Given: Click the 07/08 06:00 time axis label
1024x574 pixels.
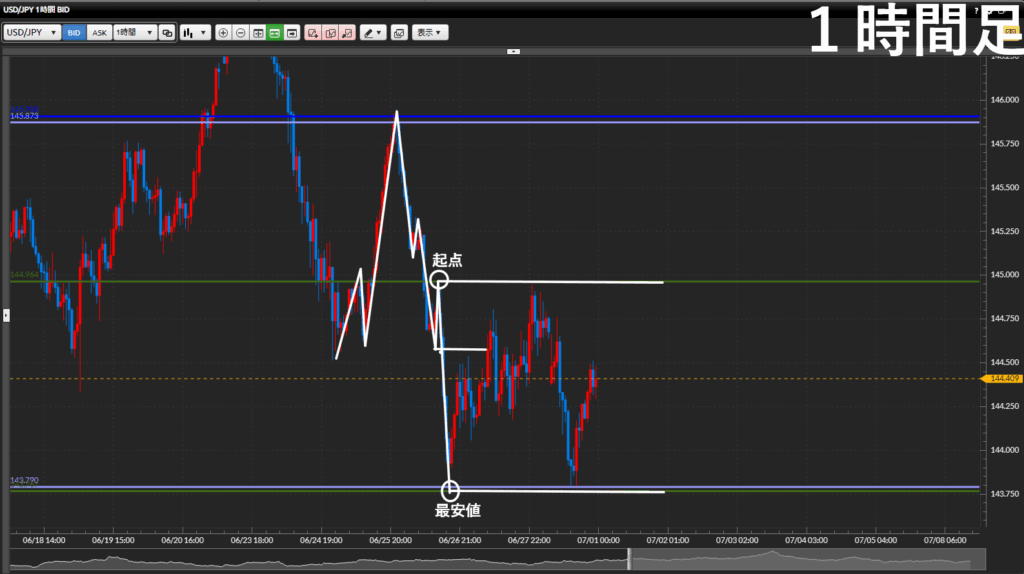Looking at the screenshot, I should [945, 540].
